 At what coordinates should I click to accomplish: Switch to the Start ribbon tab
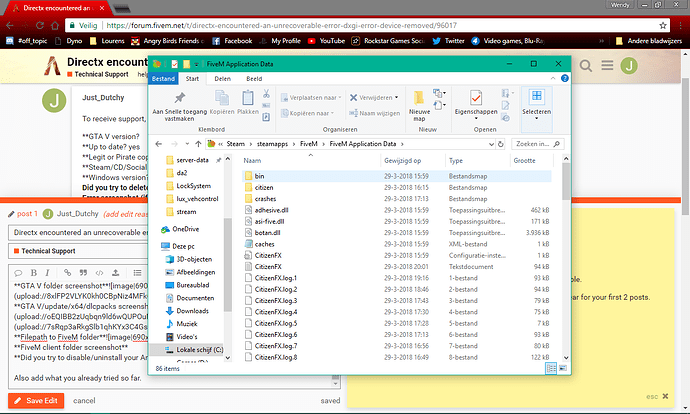tap(192, 79)
